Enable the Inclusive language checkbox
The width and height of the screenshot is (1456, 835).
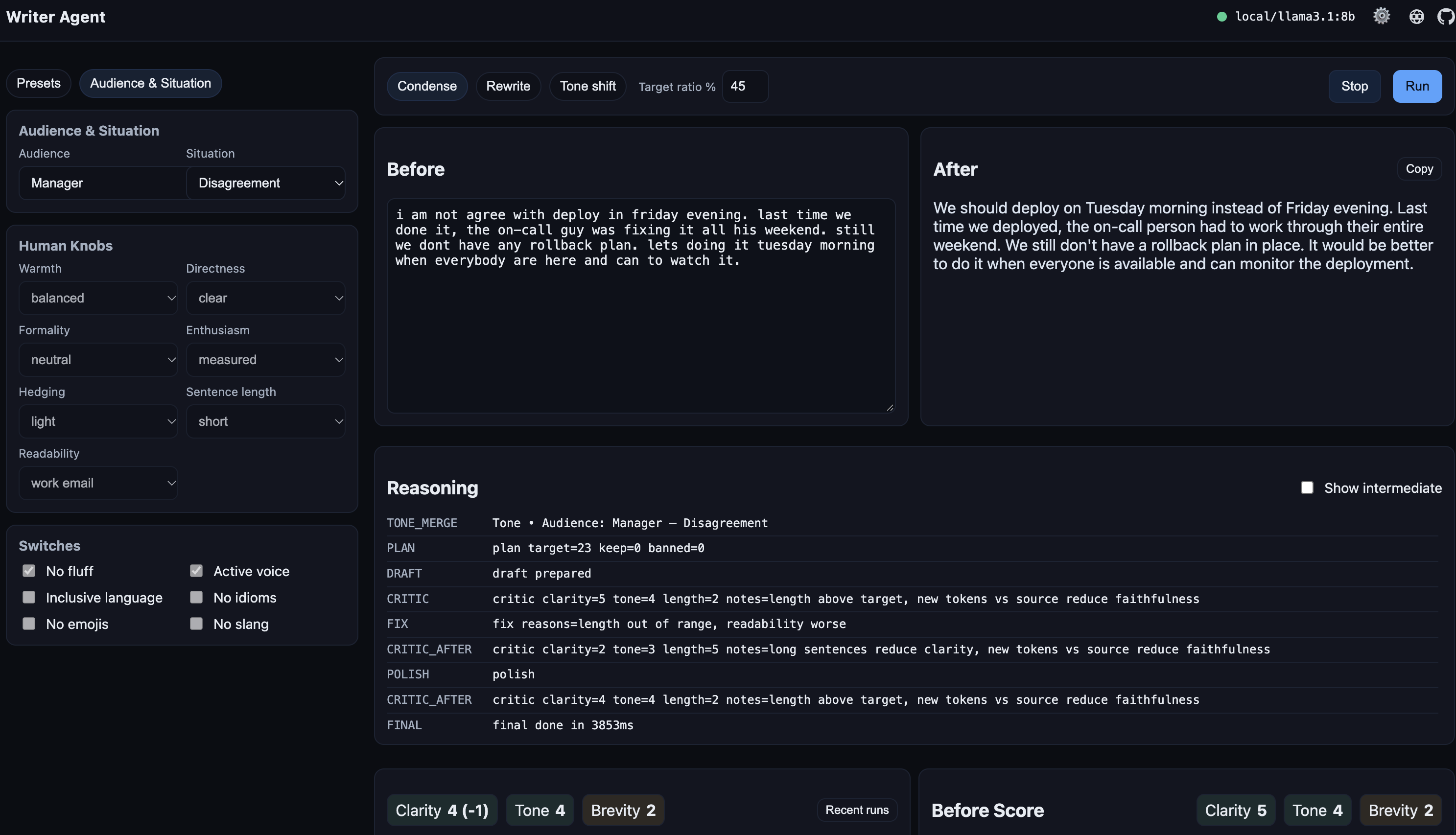(x=29, y=597)
